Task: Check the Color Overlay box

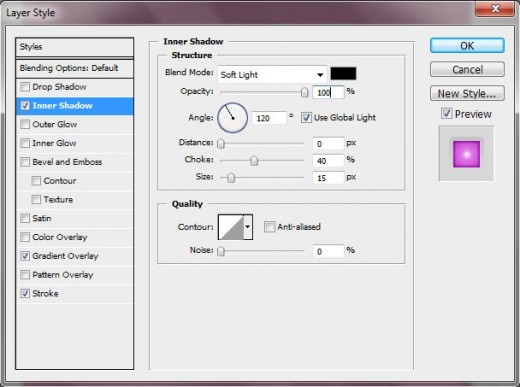Action: point(25,237)
